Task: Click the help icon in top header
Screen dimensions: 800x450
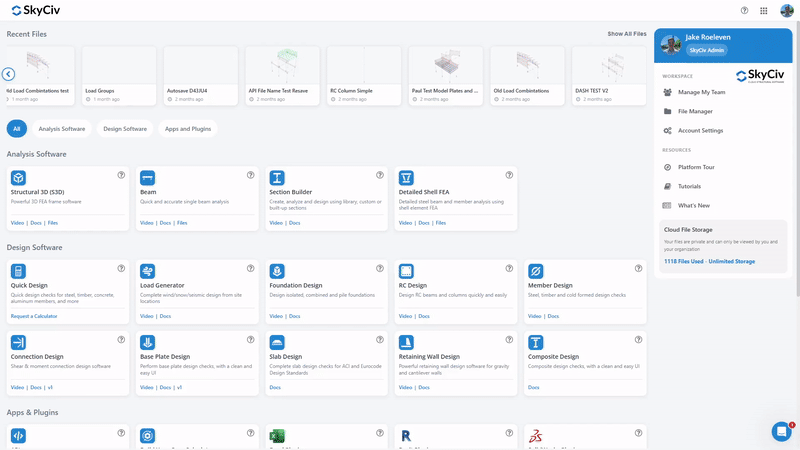Action: coord(744,11)
